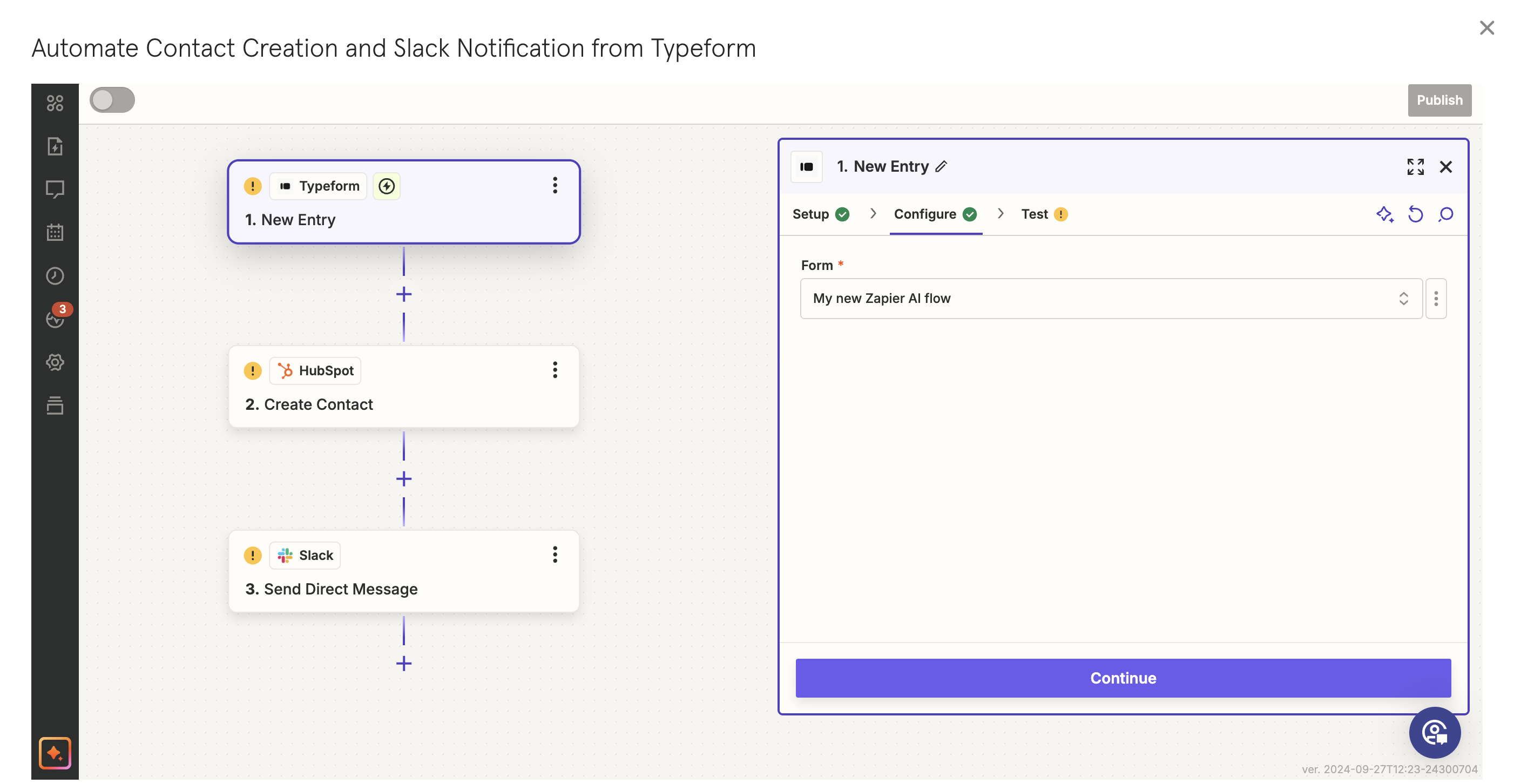Select the 2. Create Contact step card
The height and width of the screenshot is (784, 1514).
pyautogui.click(x=404, y=386)
